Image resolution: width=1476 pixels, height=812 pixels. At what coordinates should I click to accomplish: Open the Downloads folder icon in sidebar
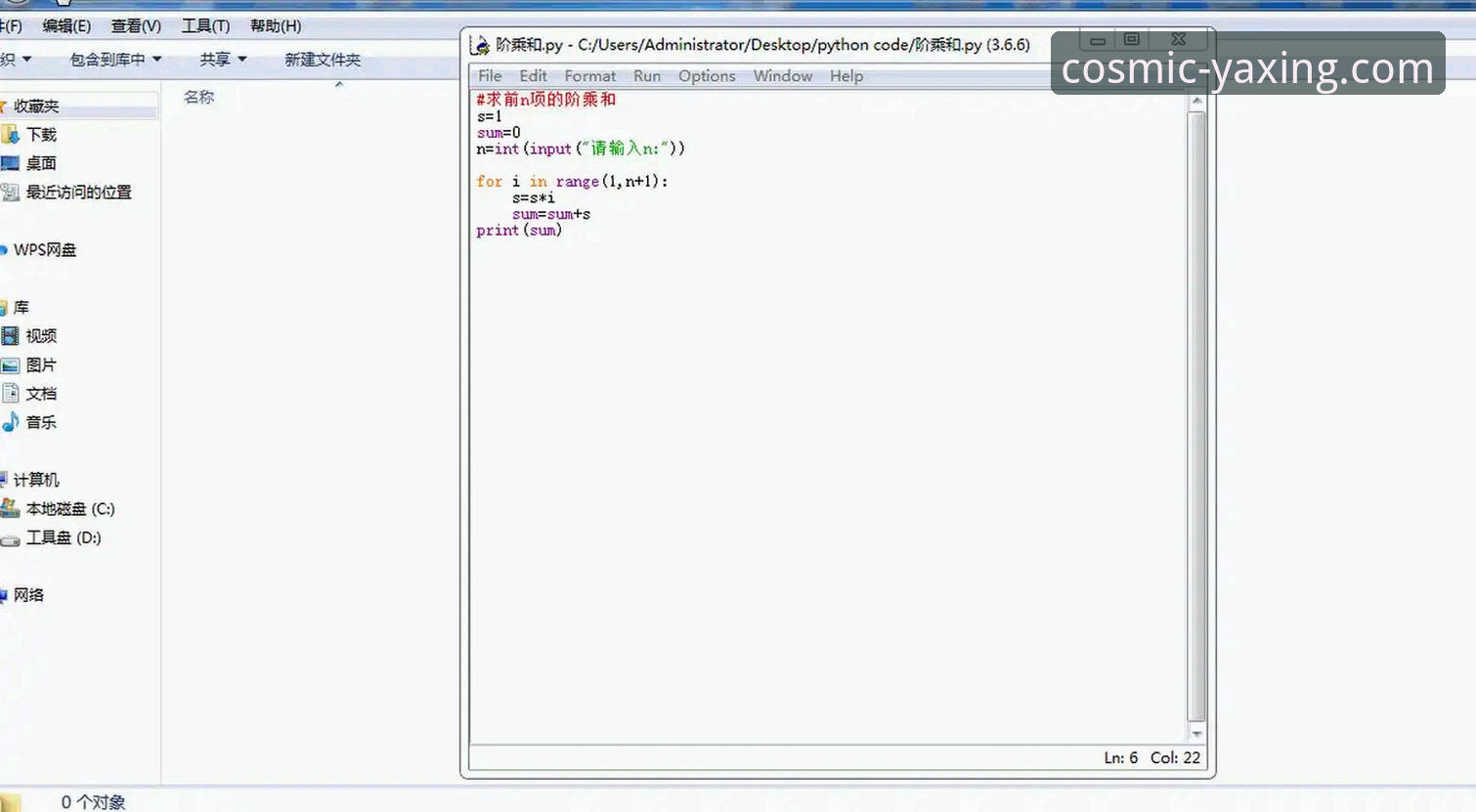point(11,135)
